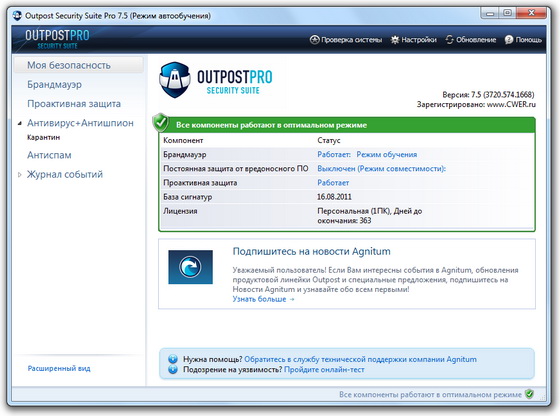The image size is (560, 416).
Task: Click the info icon next to Нужна помощь
Action: click(x=173, y=359)
